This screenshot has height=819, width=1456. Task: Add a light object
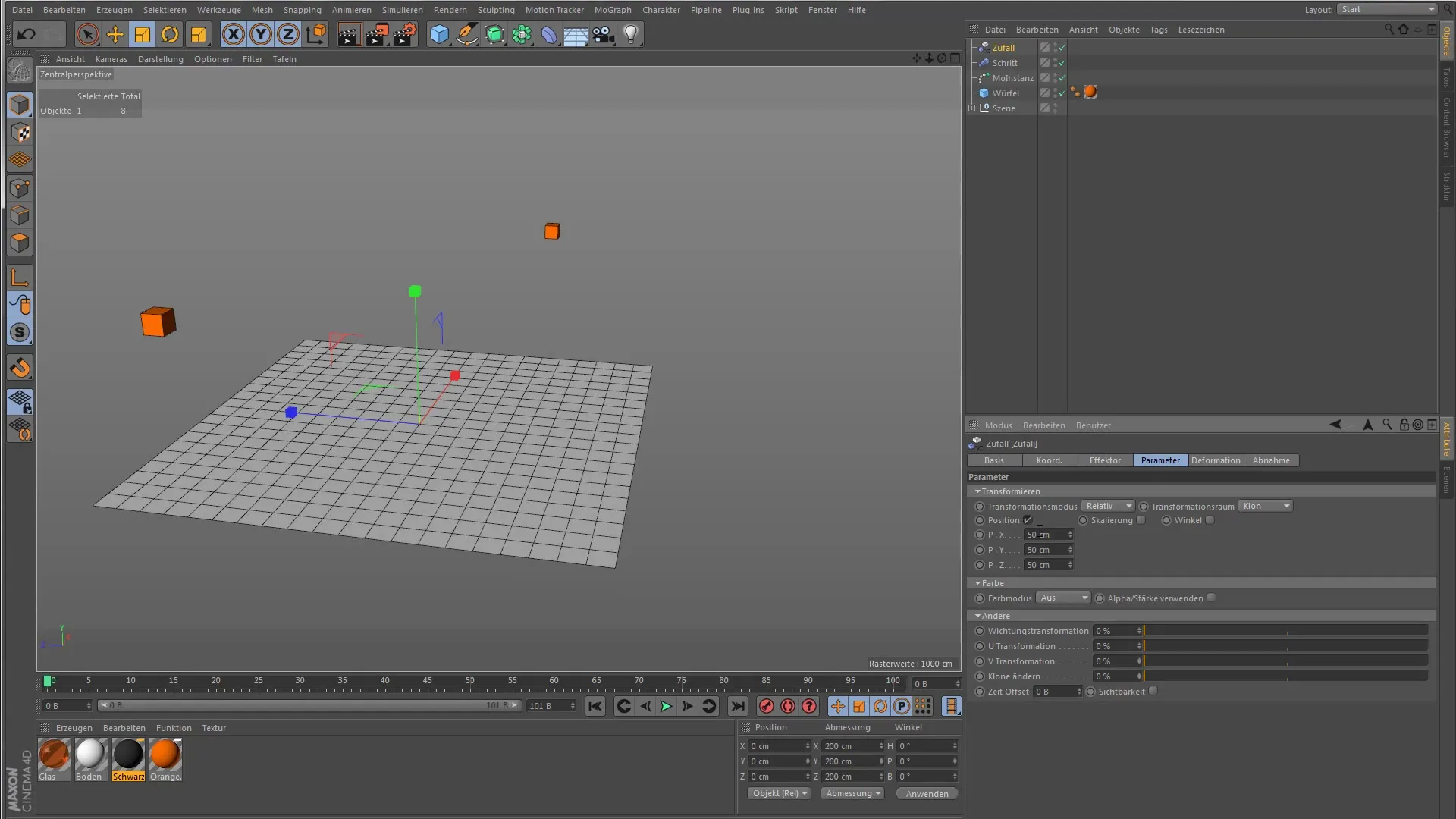point(631,34)
